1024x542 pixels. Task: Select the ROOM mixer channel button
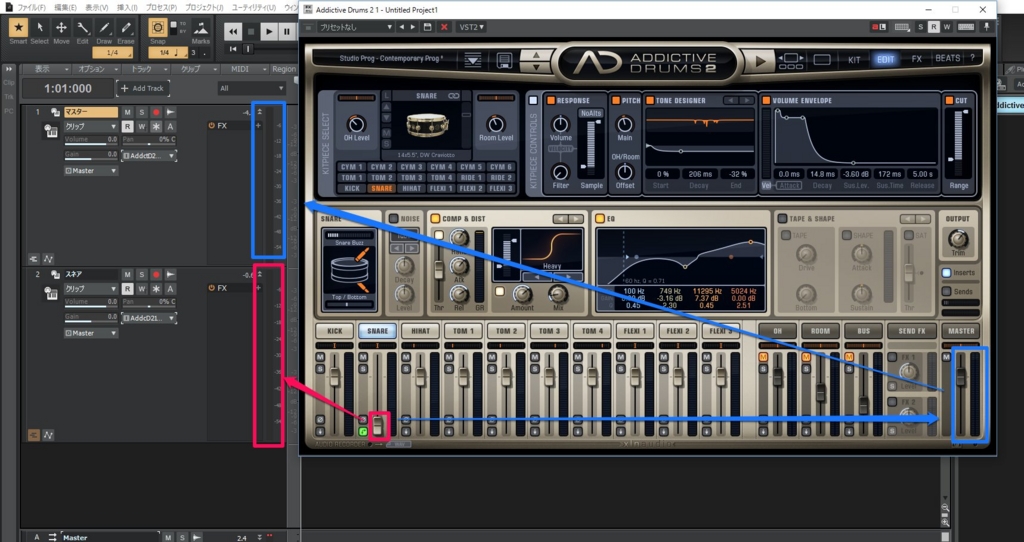[820, 331]
